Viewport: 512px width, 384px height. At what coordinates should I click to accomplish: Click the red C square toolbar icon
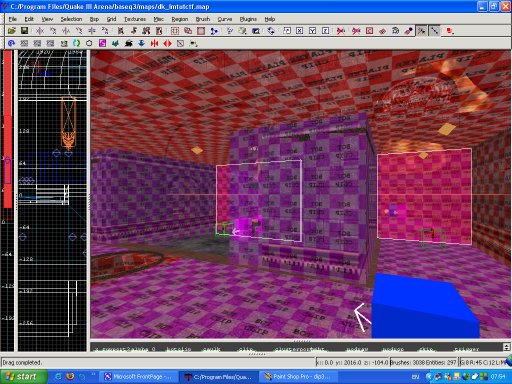[369, 31]
